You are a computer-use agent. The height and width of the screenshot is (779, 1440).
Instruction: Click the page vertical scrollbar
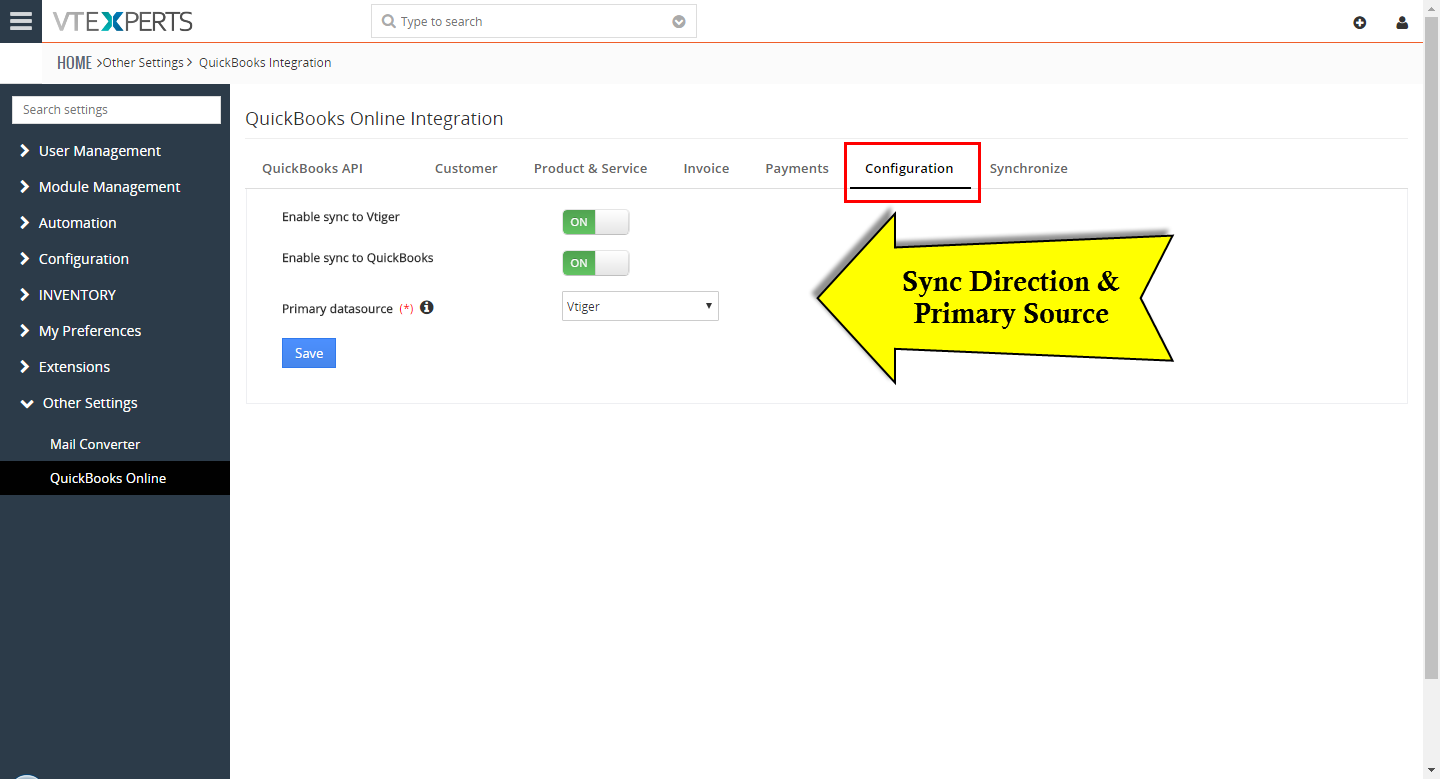tap(1431, 350)
